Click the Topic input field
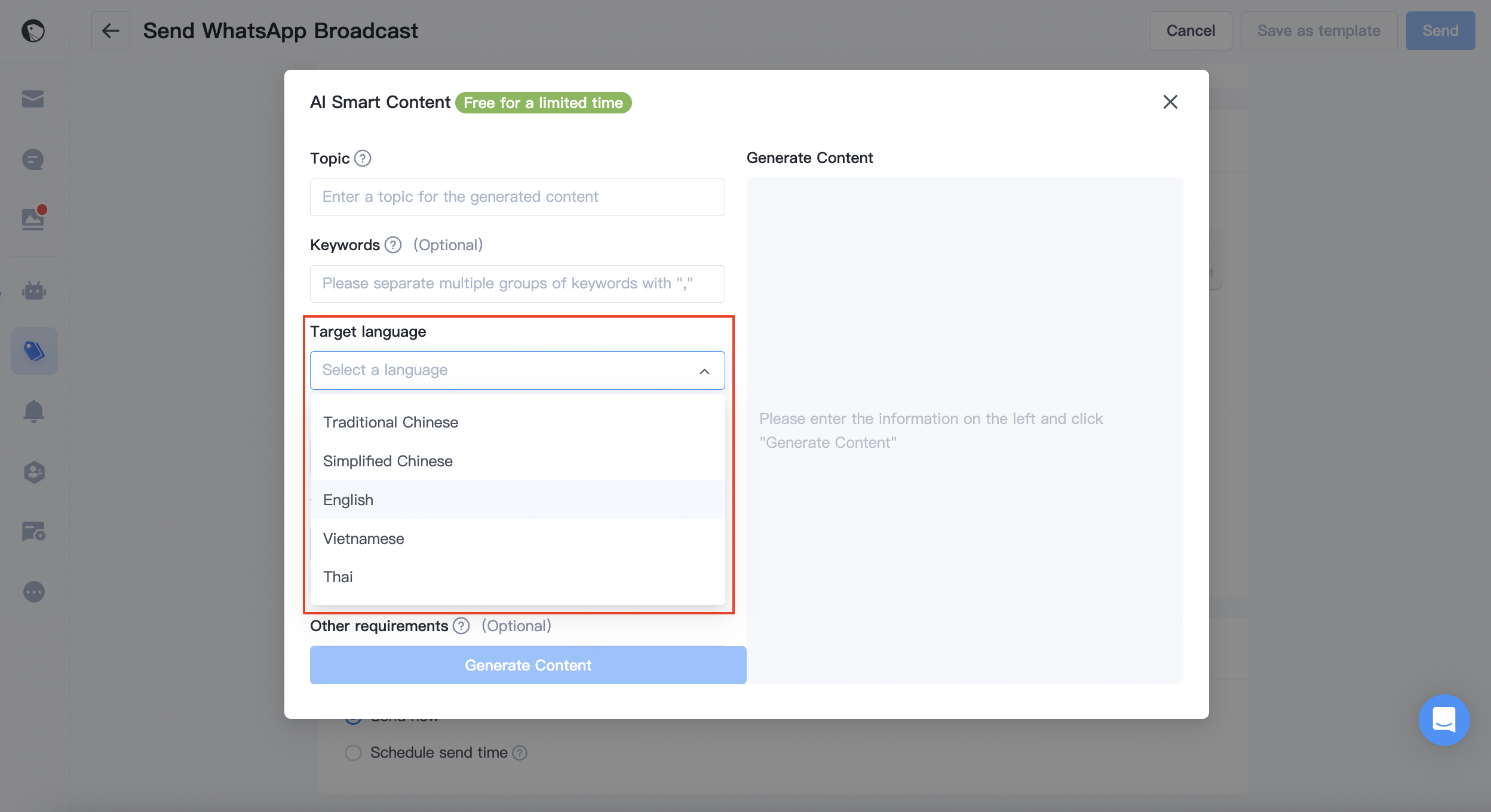This screenshot has width=1491, height=812. point(517,197)
